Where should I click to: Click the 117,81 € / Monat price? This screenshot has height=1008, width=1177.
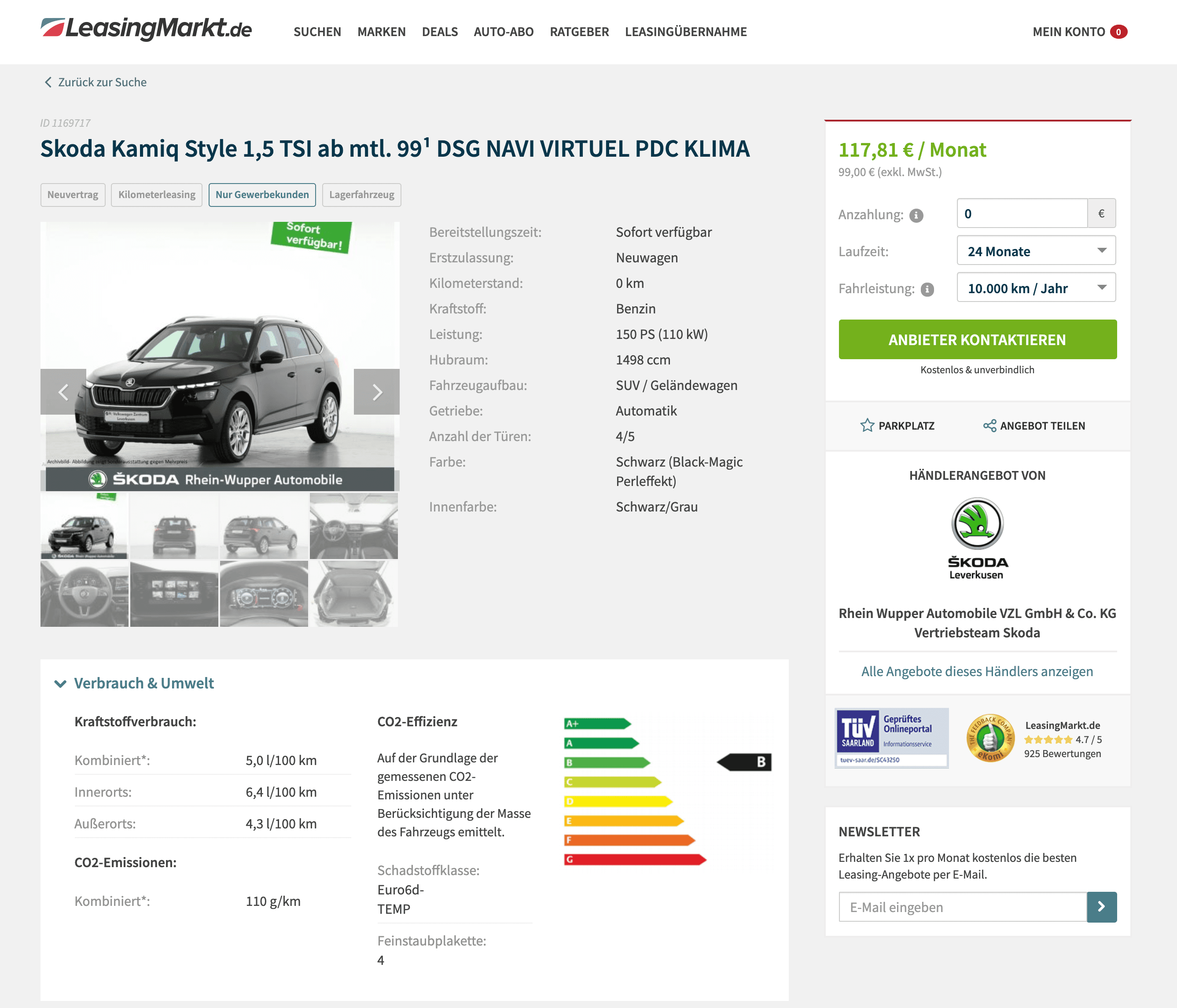click(x=912, y=150)
